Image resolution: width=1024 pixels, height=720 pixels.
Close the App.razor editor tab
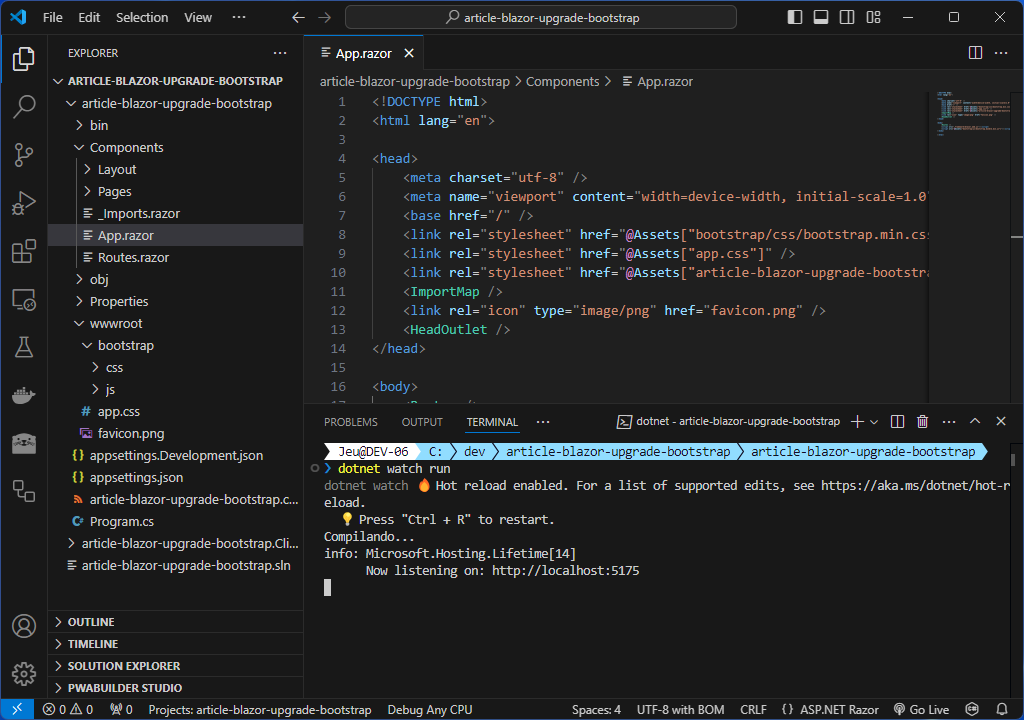[x=409, y=53]
